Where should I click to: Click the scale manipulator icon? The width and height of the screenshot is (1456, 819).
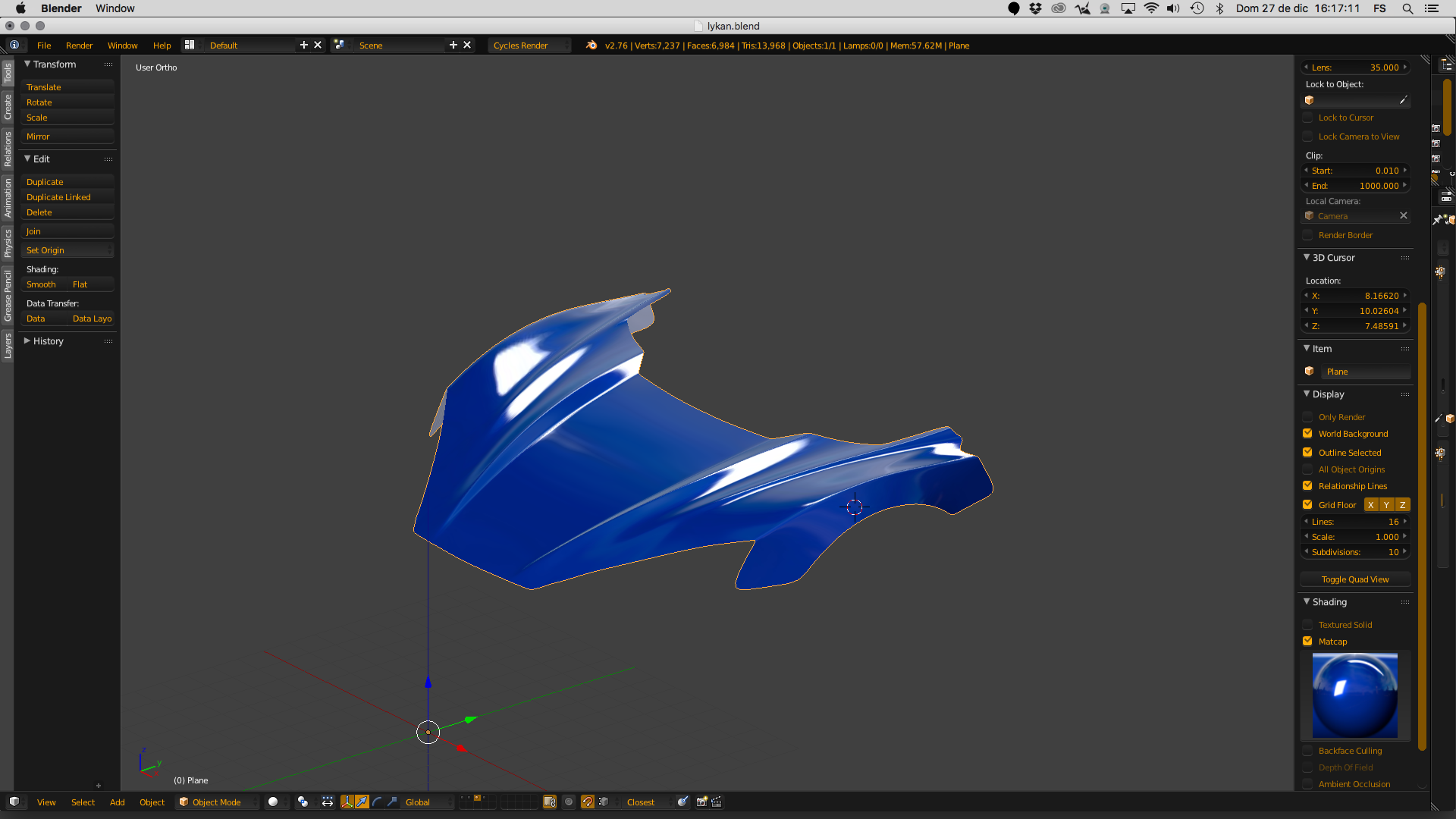click(392, 802)
